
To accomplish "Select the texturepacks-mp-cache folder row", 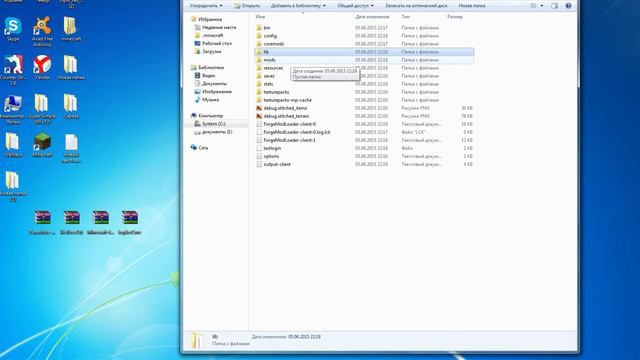I will pos(364,100).
